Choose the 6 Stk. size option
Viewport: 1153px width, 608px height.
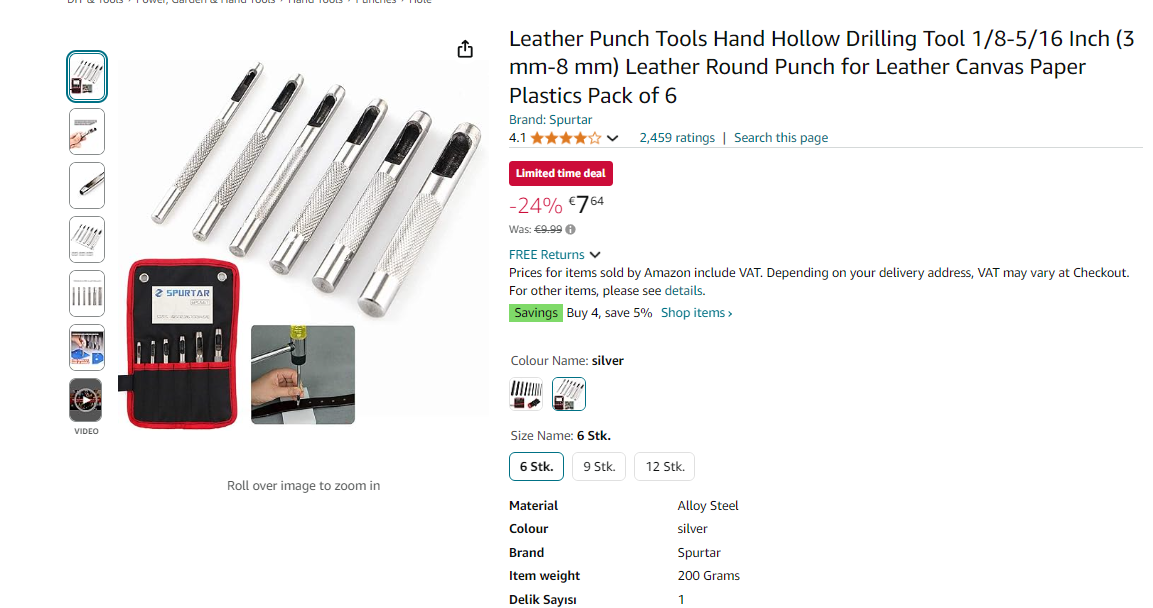[536, 467]
